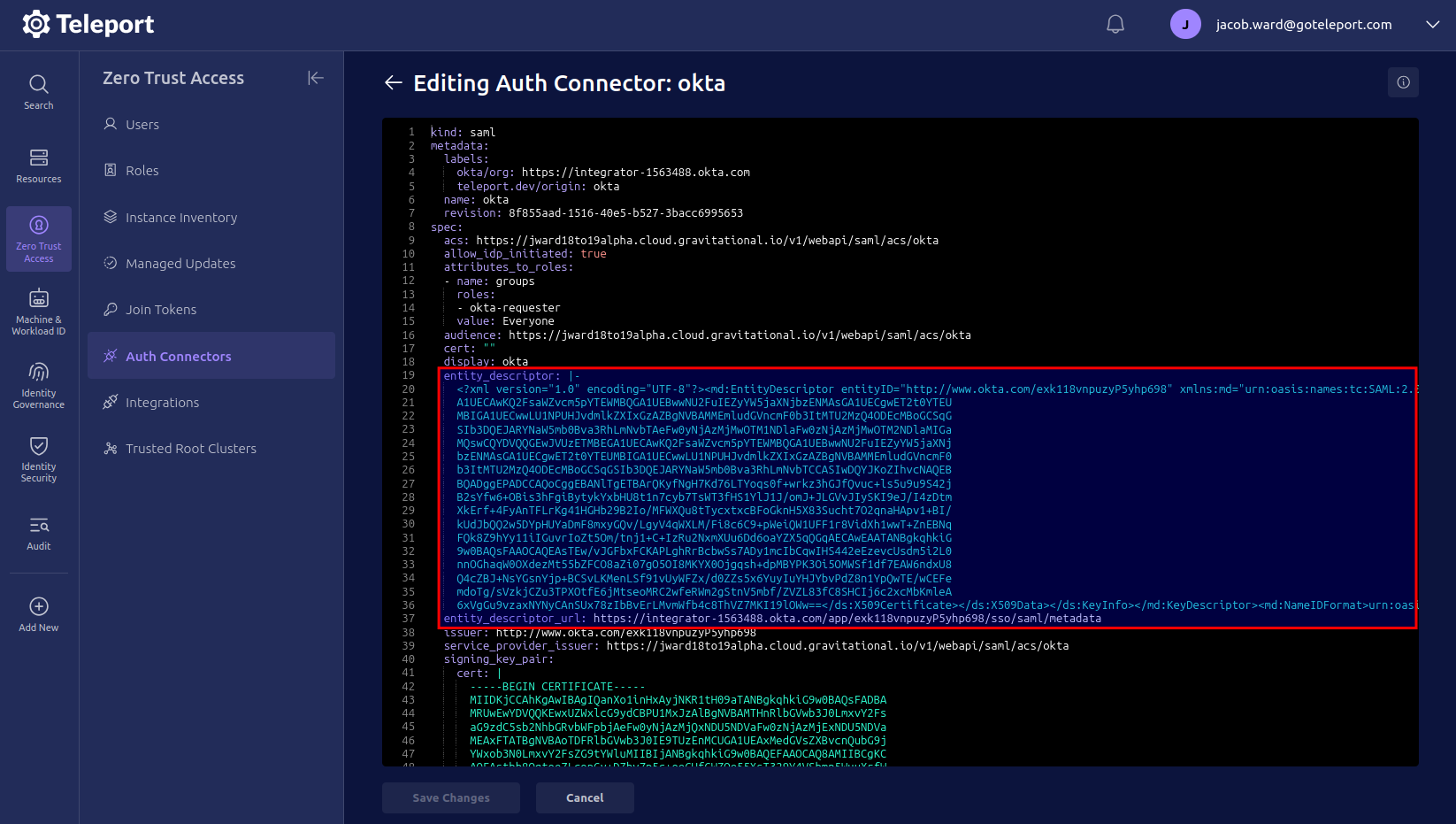Open the notifications bell
This screenshot has height=824, width=1456.
(x=1115, y=24)
